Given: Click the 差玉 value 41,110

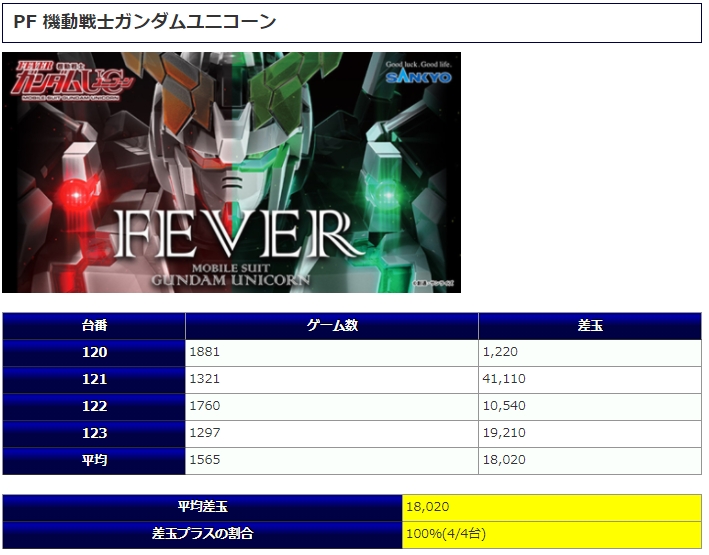Looking at the screenshot, I should (x=504, y=379).
